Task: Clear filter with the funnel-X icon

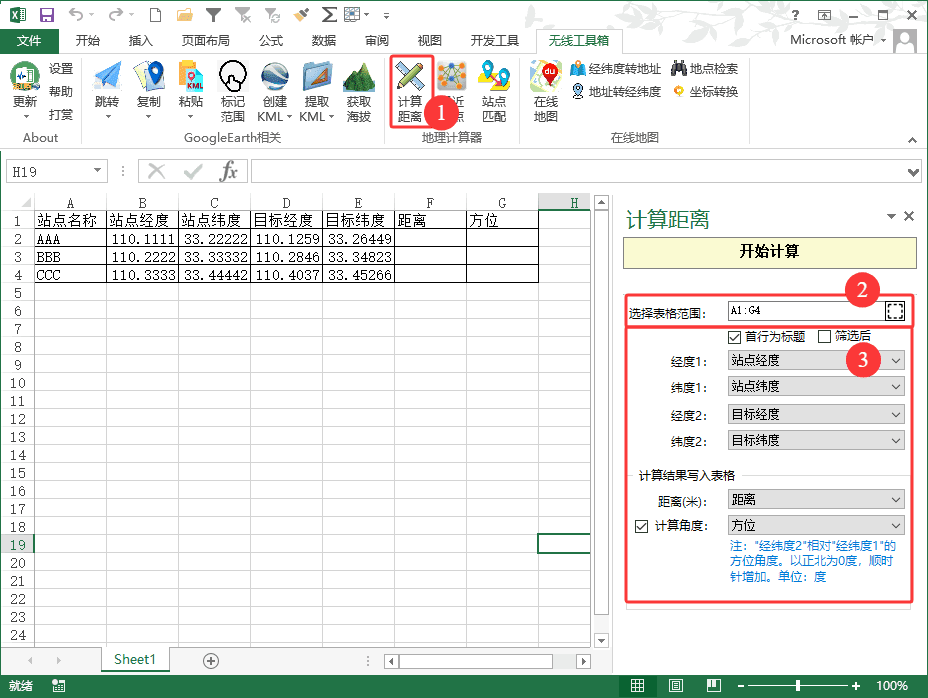Action: [243, 15]
